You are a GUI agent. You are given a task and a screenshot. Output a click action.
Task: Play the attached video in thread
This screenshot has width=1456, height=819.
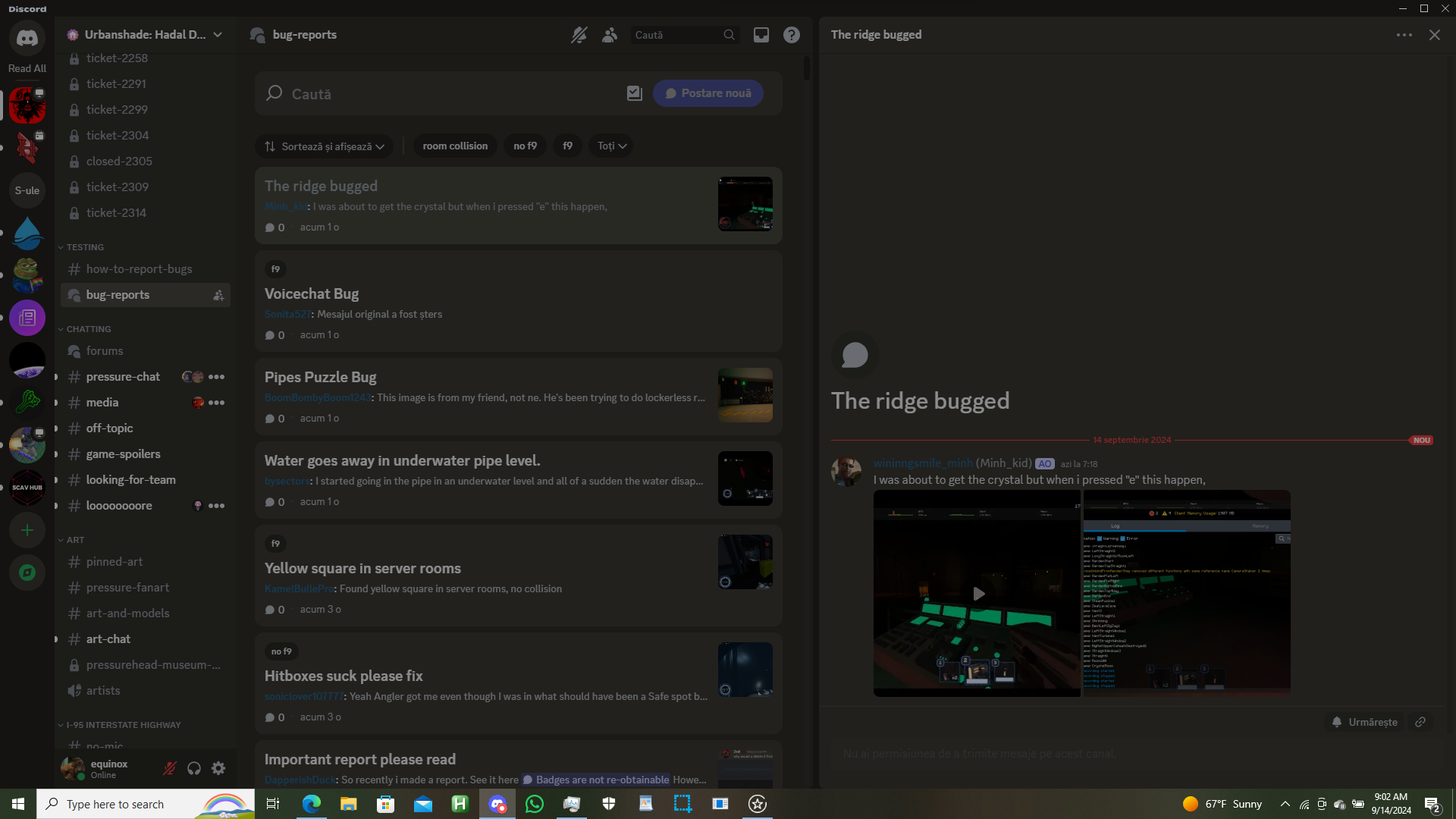coord(977,594)
